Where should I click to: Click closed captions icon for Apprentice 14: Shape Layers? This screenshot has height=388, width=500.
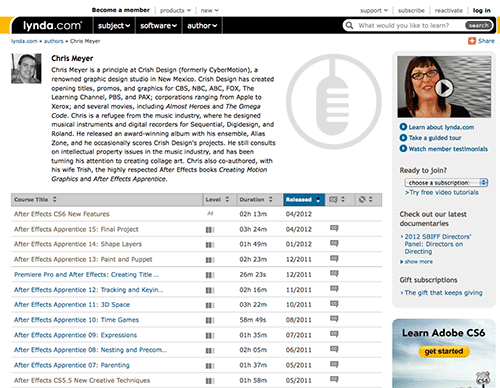(334, 243)
